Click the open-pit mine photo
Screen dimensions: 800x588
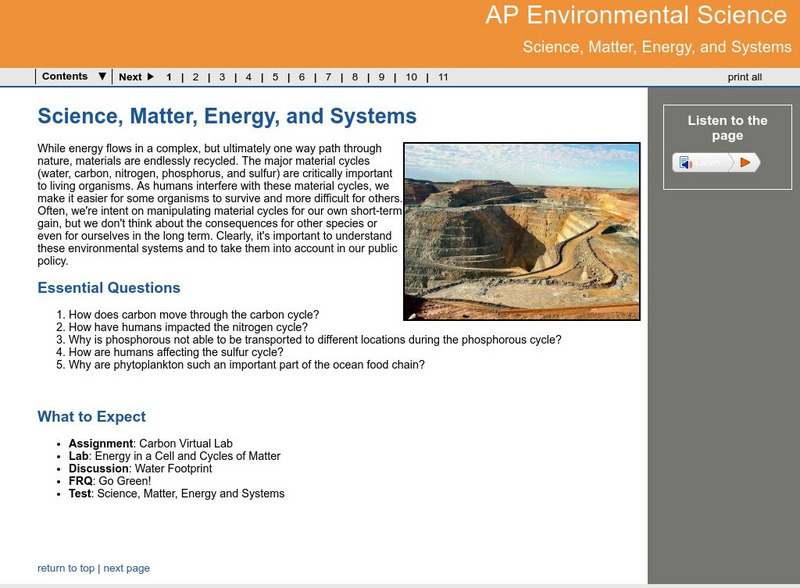tap(521, 231)
